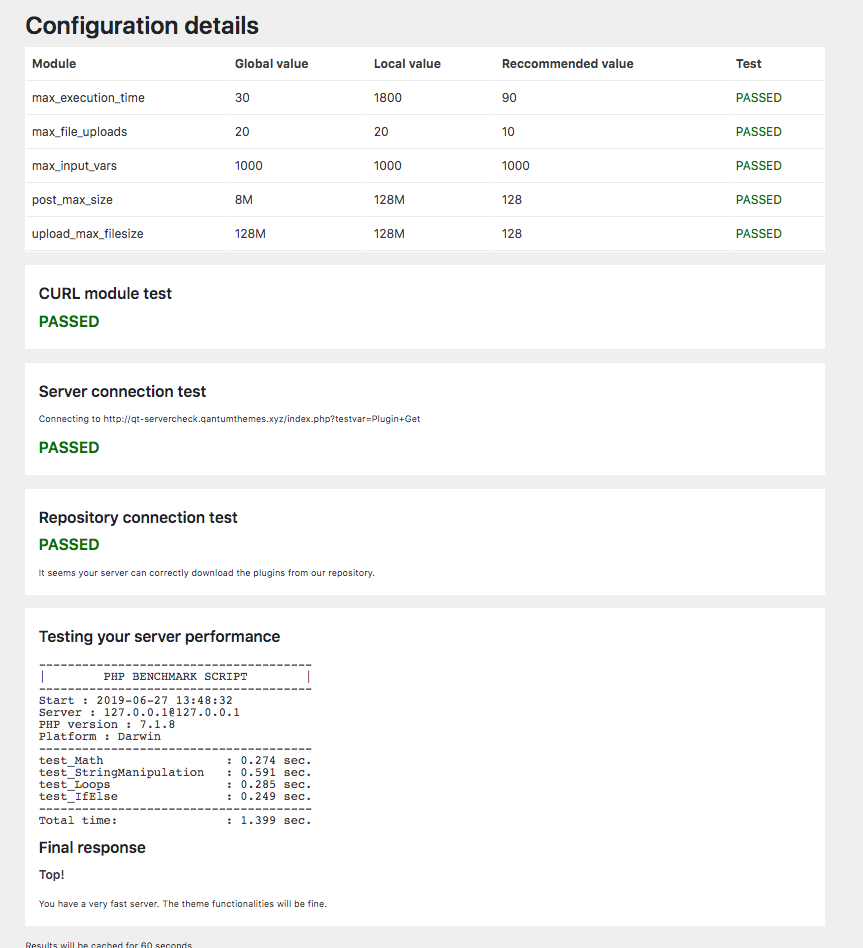
Task: Click the Configuration details heading
Action: tap(141, 26)
